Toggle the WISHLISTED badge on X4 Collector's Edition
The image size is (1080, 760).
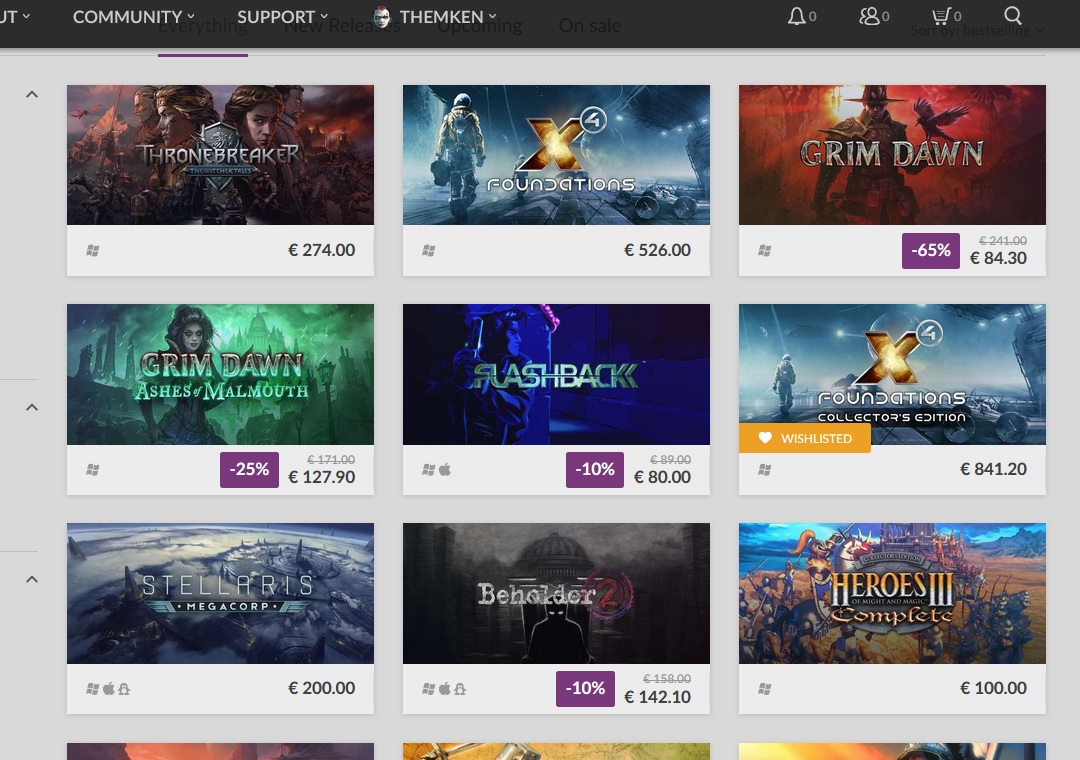[x=804, y=438]
